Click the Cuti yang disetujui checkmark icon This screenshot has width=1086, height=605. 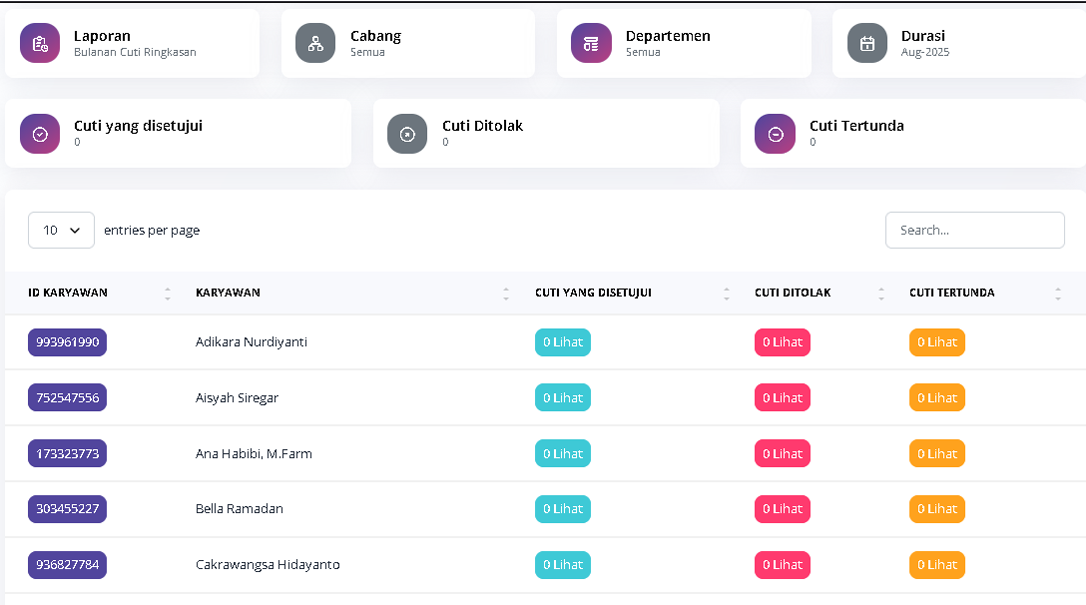40,134
